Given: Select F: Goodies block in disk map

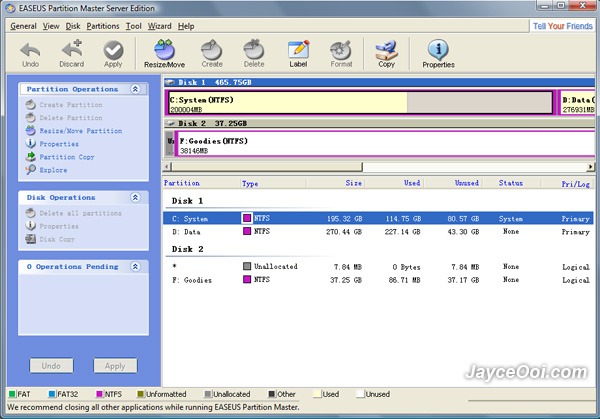Looking at the screenshot, I should [x=385, y=144].
